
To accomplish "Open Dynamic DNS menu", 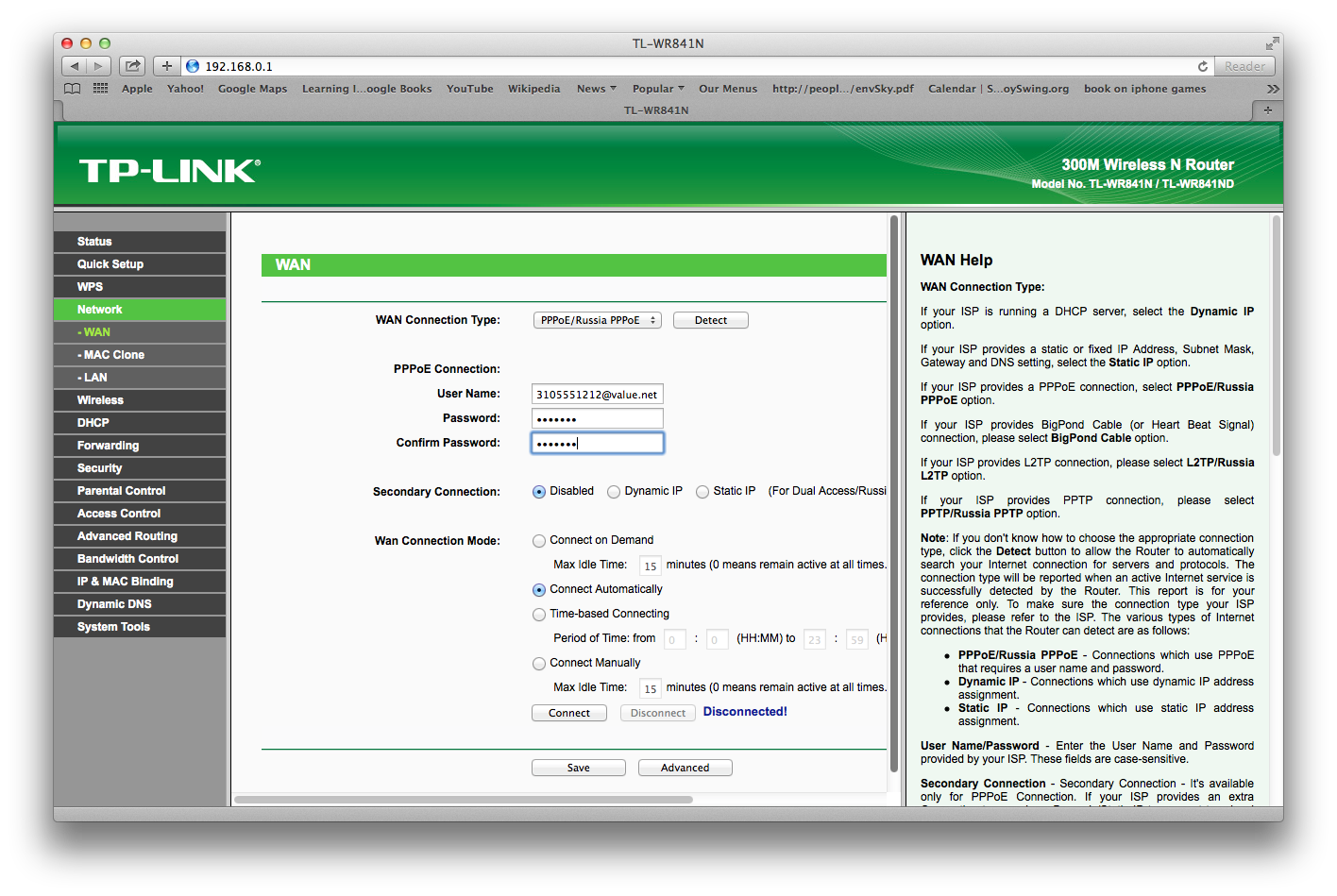I will (140, 604).
